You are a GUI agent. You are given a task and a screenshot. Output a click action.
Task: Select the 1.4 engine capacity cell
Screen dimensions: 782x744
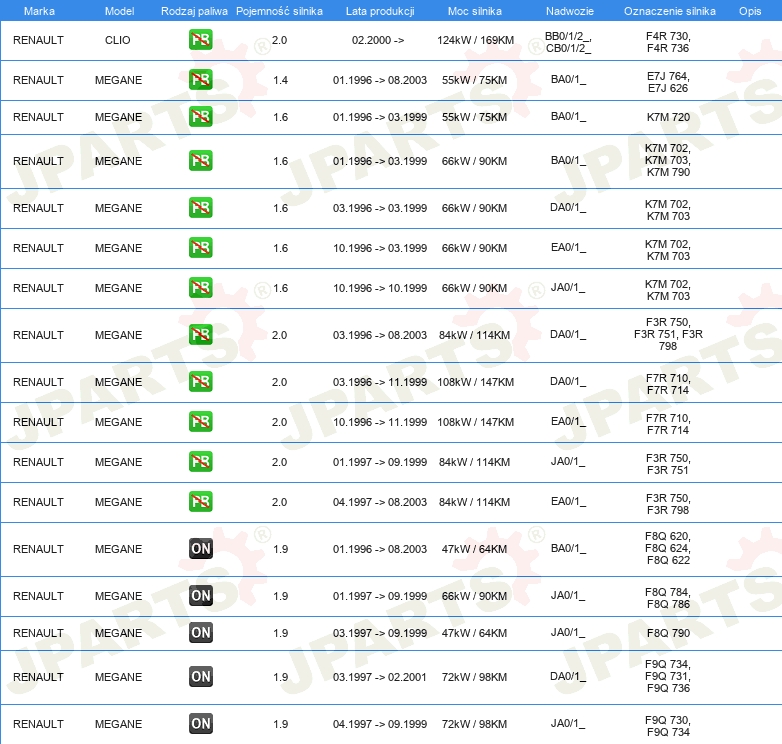point(280,80)
